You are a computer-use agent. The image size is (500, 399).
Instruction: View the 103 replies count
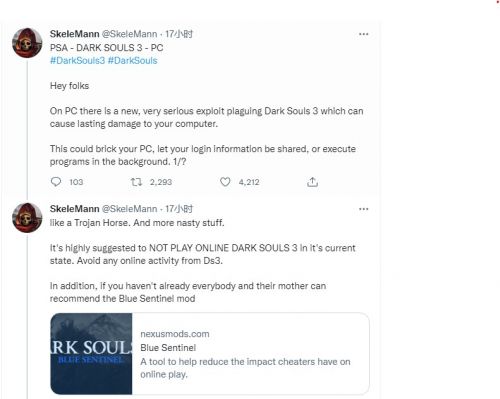click(76, 182)
